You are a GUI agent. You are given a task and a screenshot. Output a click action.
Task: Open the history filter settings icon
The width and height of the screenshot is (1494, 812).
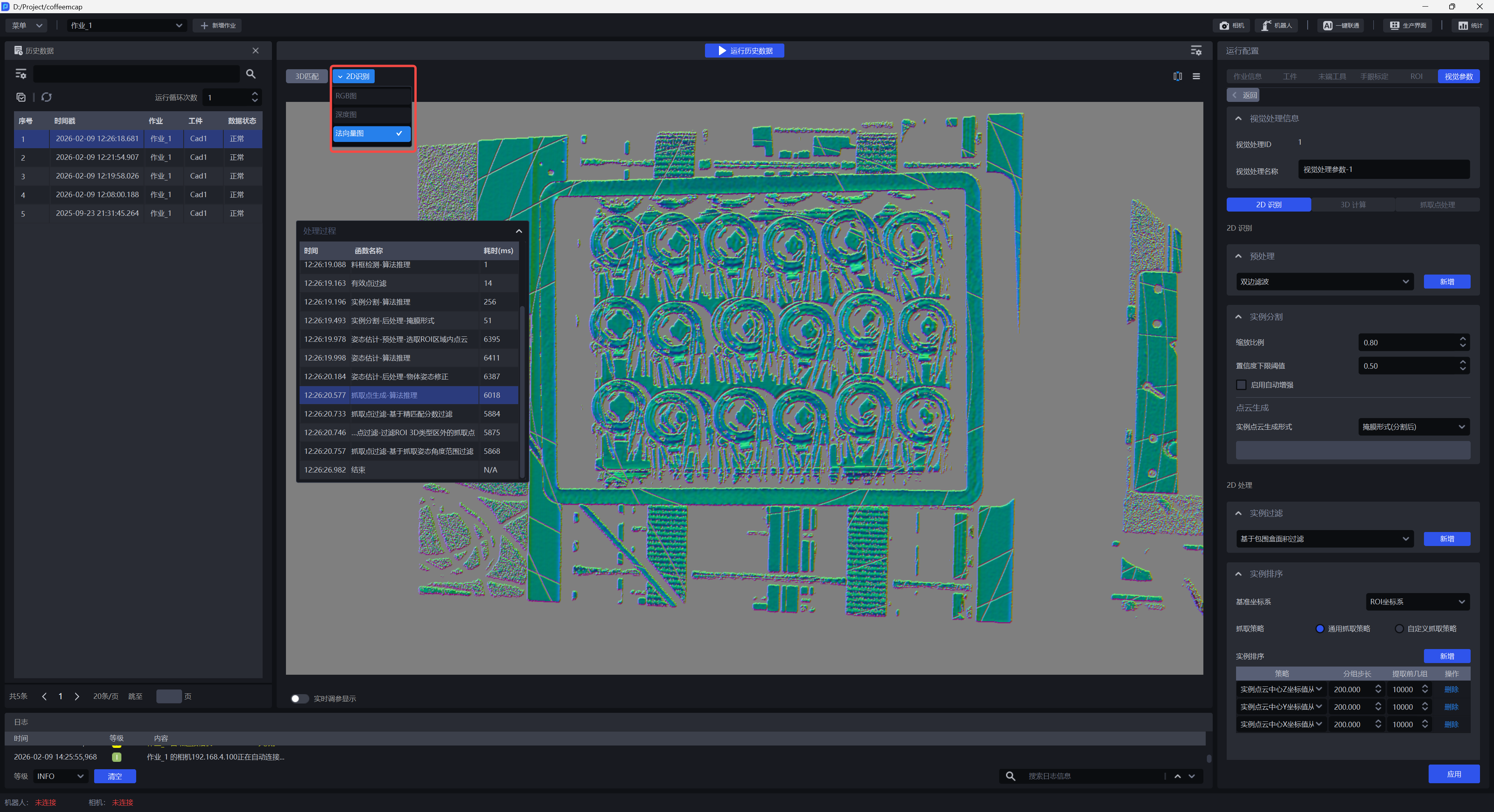click(x=21, y=74)
